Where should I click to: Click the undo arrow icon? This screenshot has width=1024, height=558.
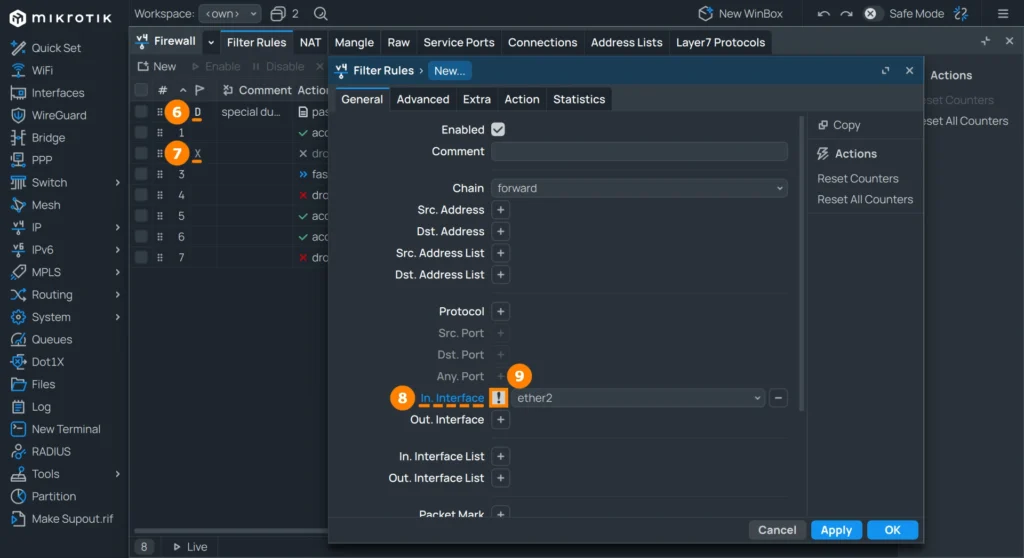[x=824, y=14]
